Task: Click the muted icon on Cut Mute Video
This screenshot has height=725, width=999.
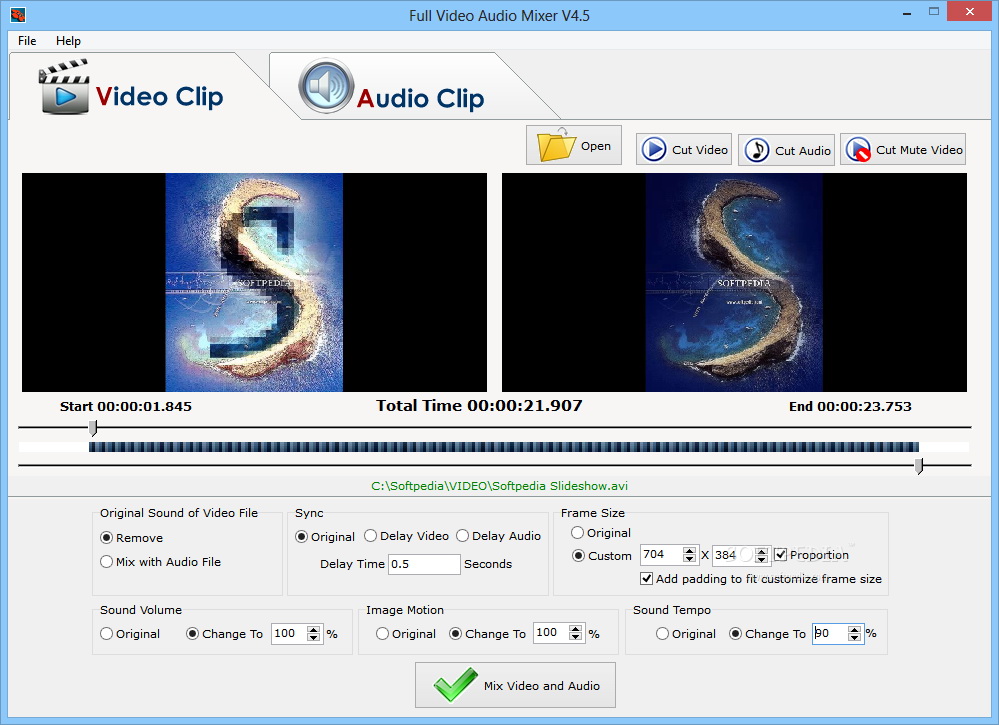Action: pos(858,150)
